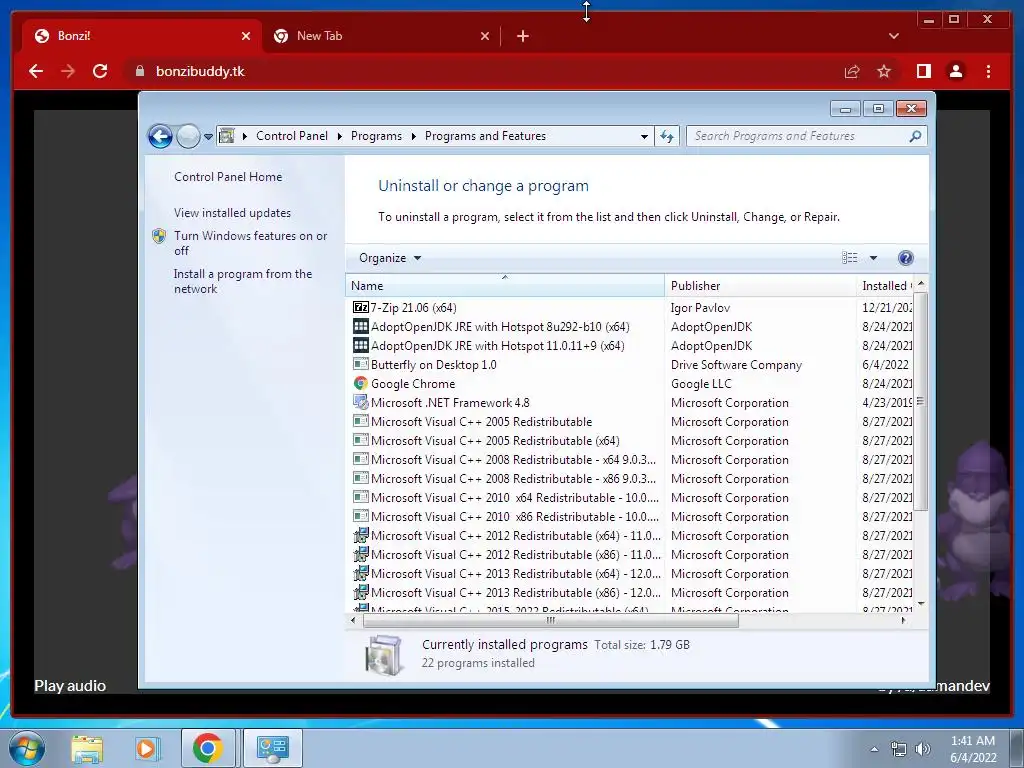Viewport: 1024px width, 768px height.
Task: Open Turn Windows features on or off
Action: [x=250, y=243]
